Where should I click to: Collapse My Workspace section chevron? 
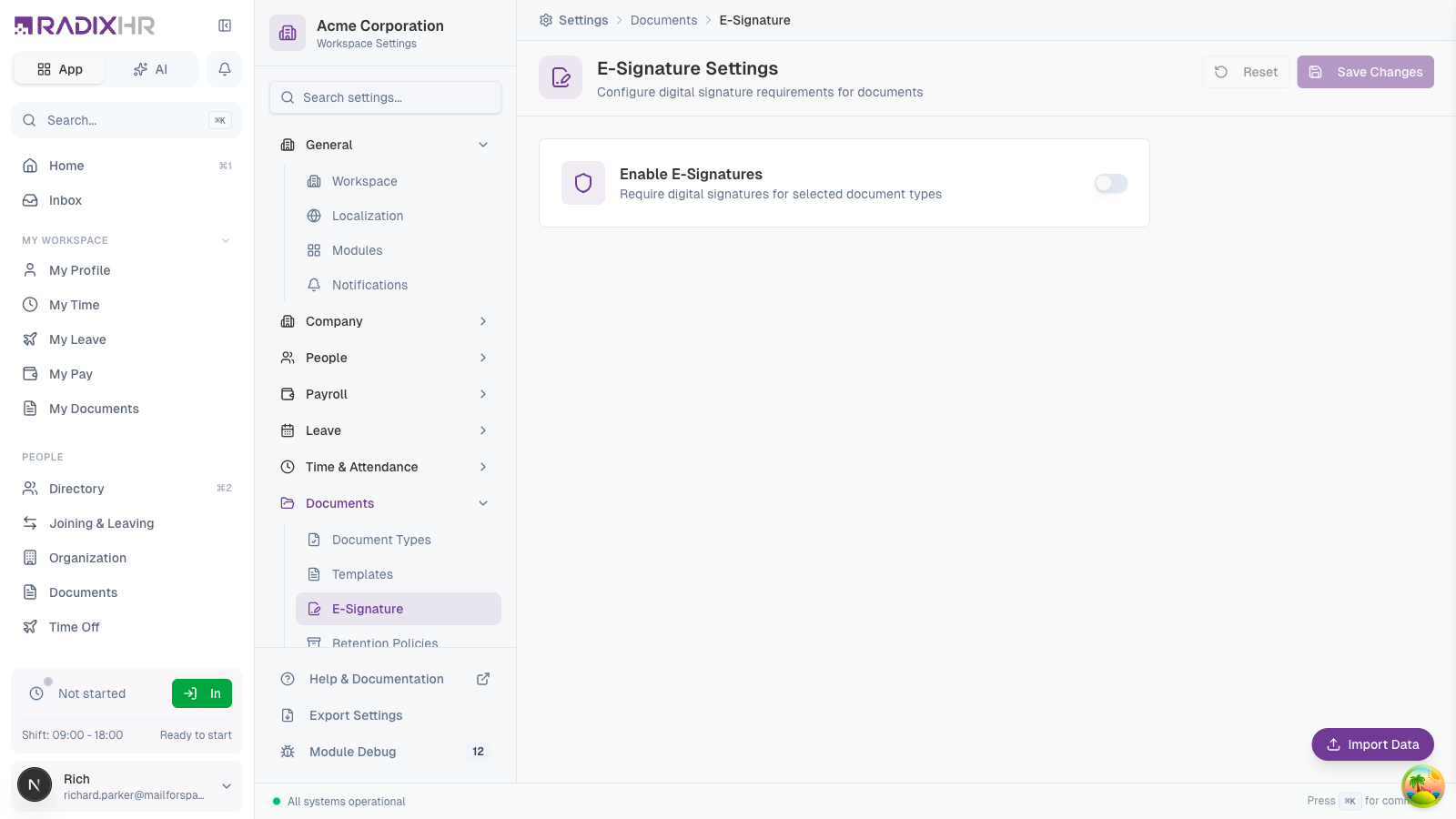coord(226,240)
